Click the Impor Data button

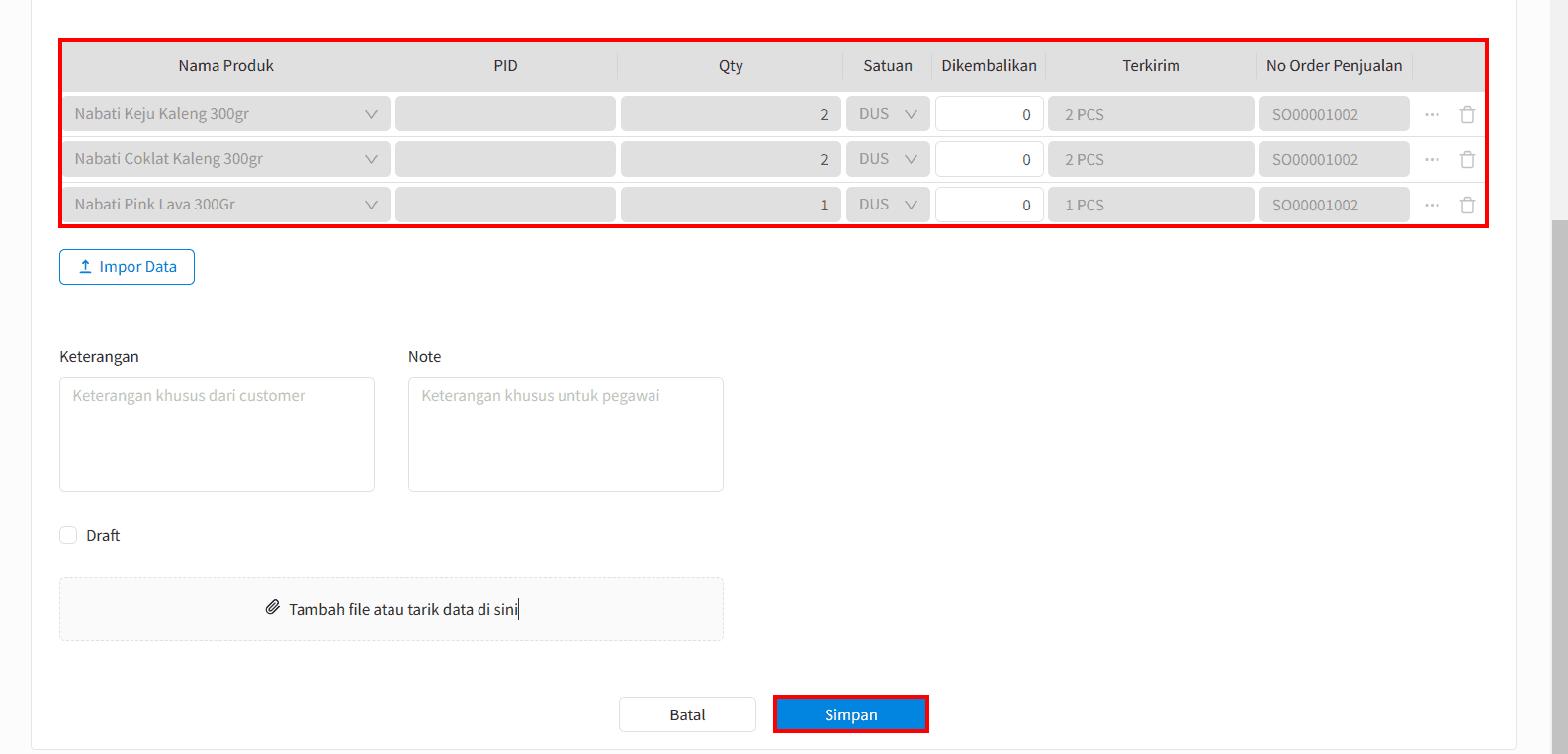coord(127,267)
